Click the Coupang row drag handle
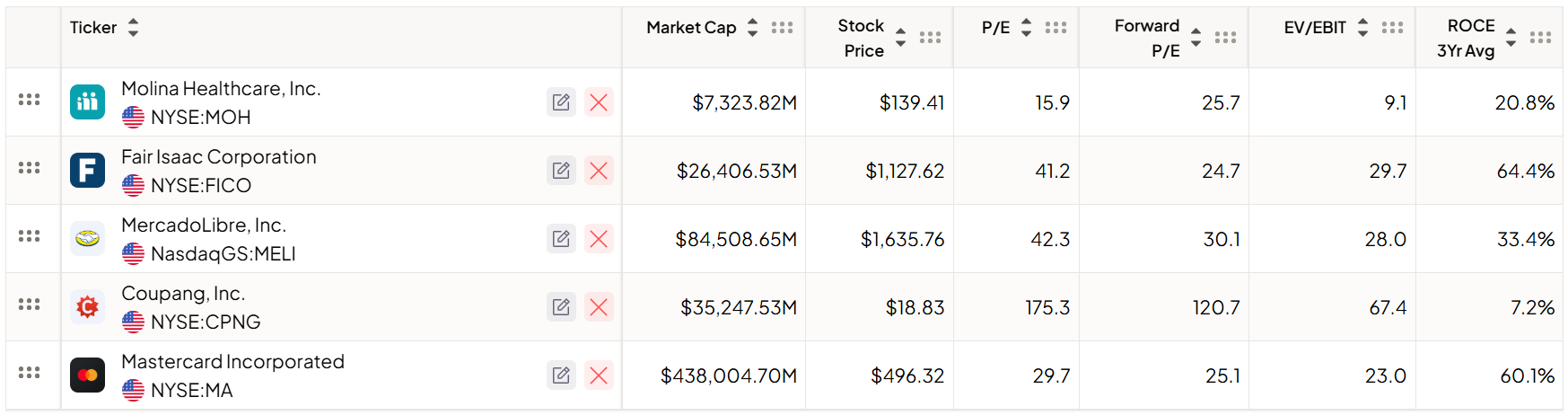Screen dimensions: 1568x415 coord(29,305)
